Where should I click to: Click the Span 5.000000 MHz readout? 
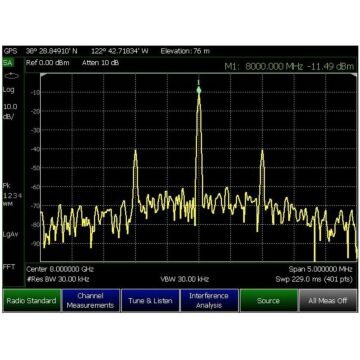320,269
